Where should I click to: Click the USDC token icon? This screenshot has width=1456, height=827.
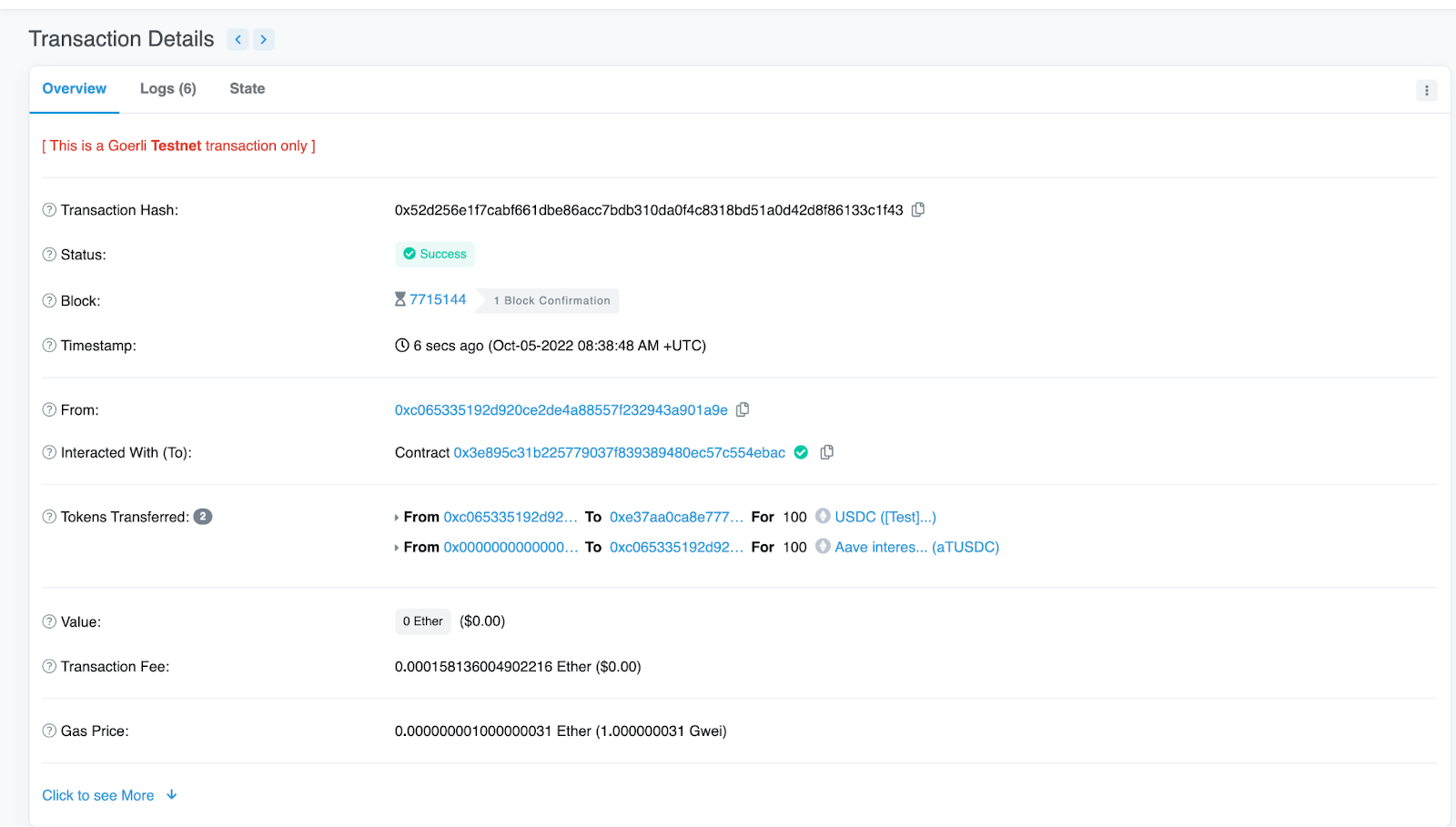click(x=823, y=516)
